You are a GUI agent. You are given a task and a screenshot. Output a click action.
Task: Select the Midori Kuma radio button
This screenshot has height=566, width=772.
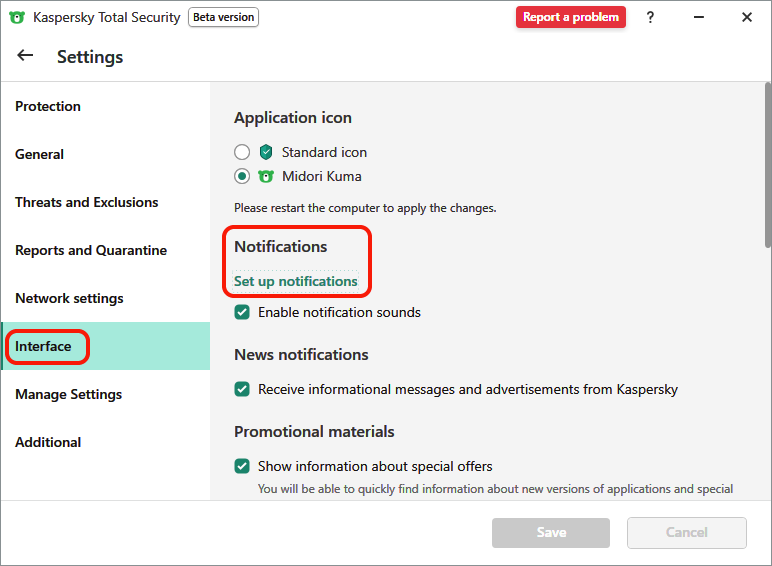click(242, 176)
